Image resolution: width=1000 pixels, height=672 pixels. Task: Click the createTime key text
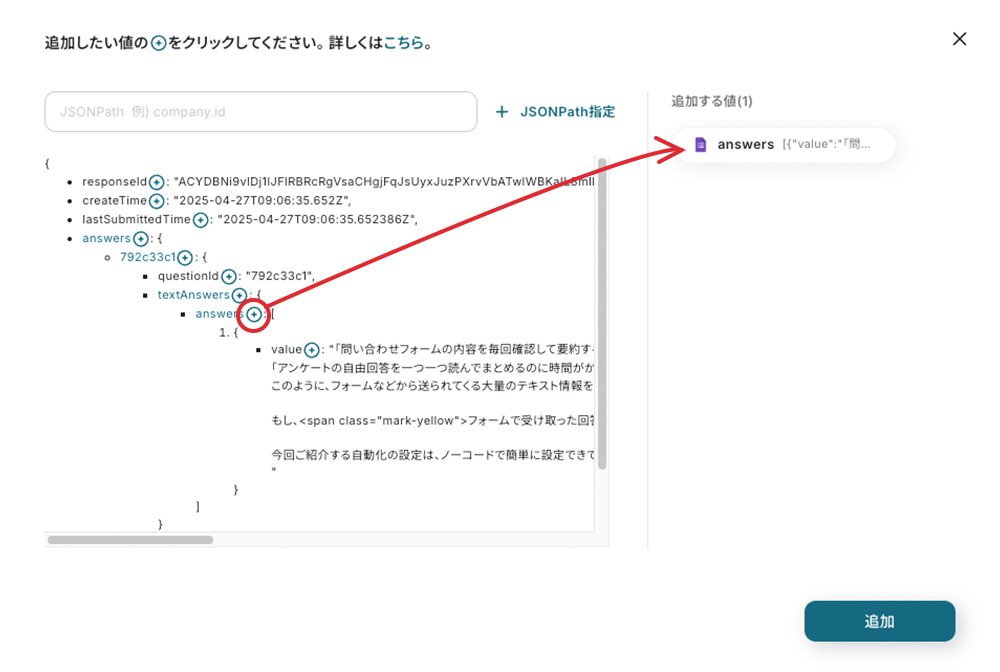pos(115,201)
